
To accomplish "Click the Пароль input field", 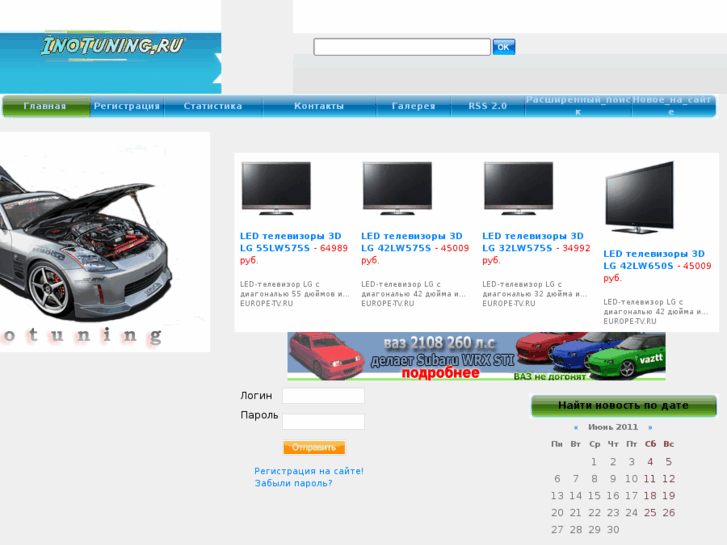I will [x=323, y=422].
